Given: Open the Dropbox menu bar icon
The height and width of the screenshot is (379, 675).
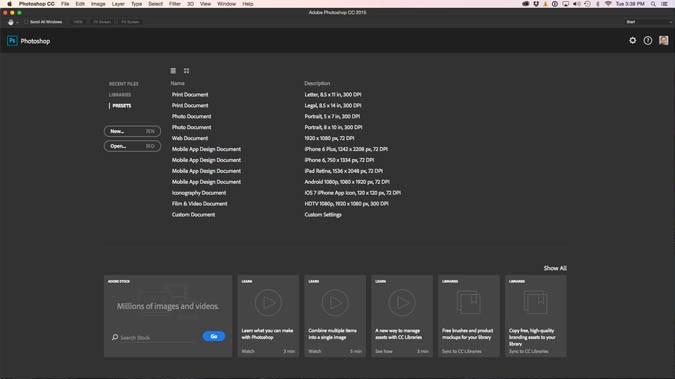Looking at the screenshot, I should 536,4.
